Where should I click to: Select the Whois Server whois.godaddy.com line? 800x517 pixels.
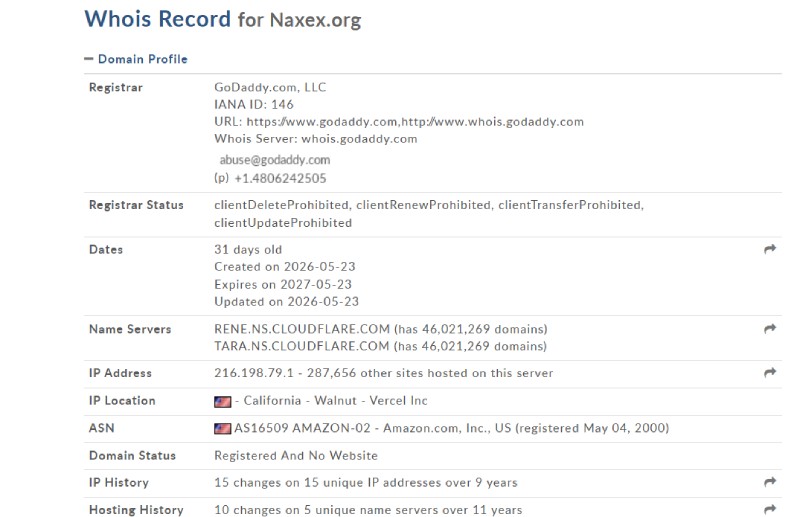tap(316, 139)
